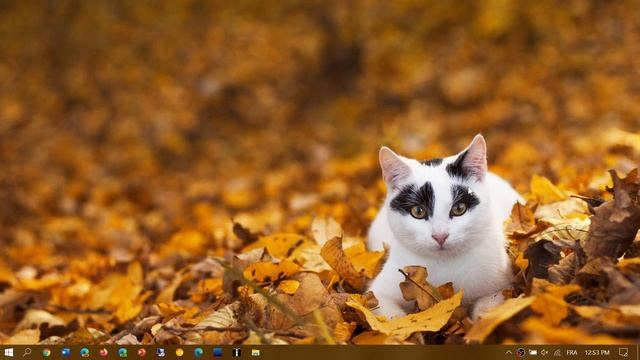640x360 pixels.
Task: Open the muted volume speaker control
Action: [544, 352]
